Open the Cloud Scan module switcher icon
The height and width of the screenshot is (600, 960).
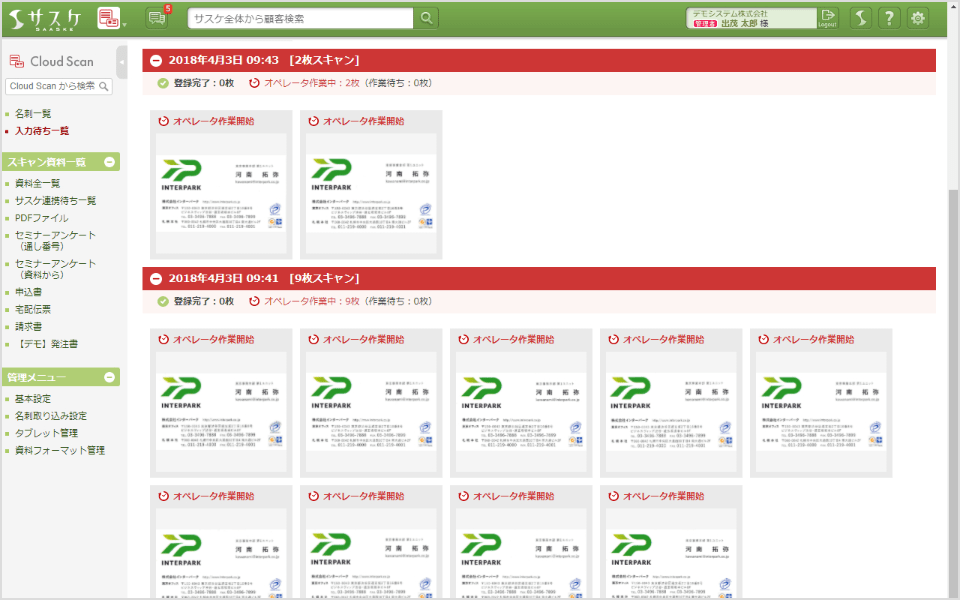point(108,18)
